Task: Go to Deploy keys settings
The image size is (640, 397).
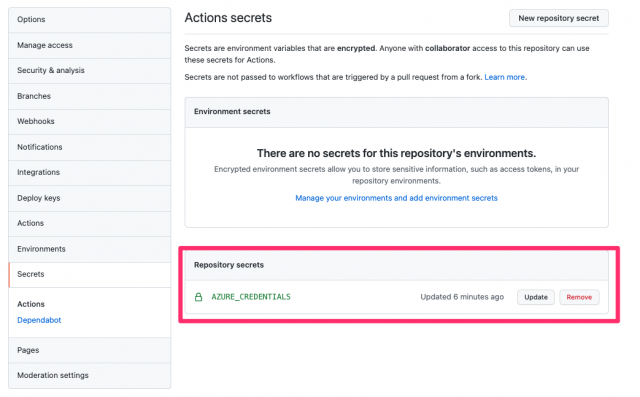Action: pyautogui.click(x=89, y=198)
